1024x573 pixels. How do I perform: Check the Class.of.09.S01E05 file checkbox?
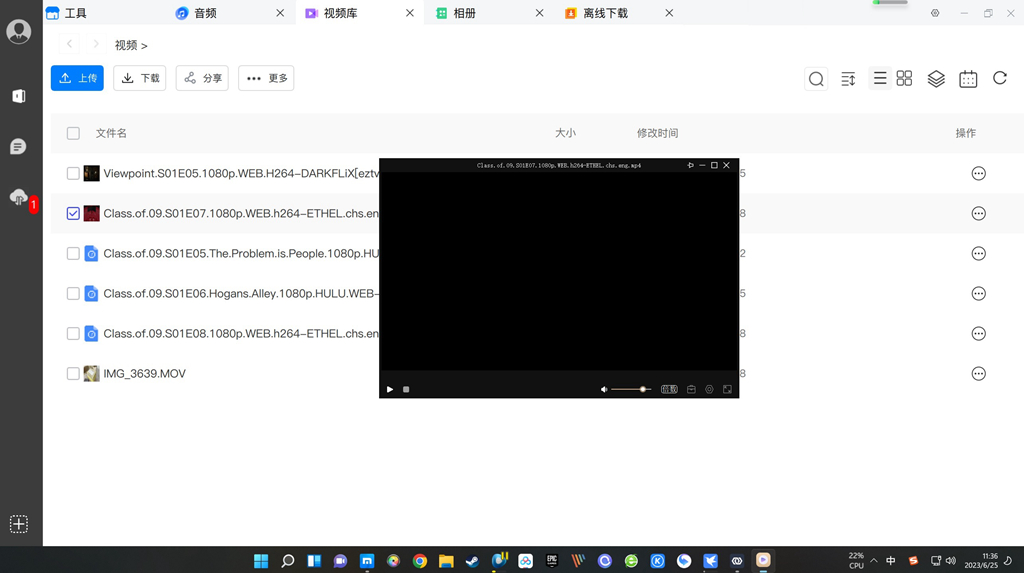[x=73, y=254]
